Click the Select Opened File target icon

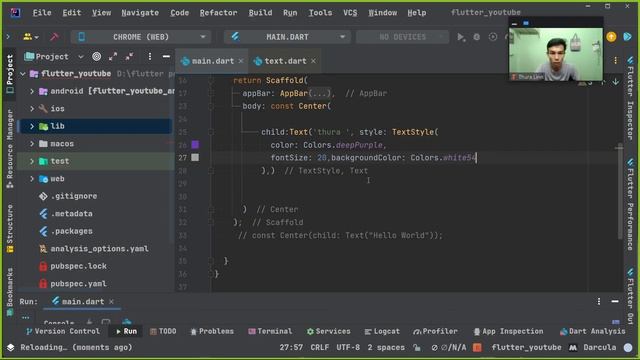click(96, 56)
